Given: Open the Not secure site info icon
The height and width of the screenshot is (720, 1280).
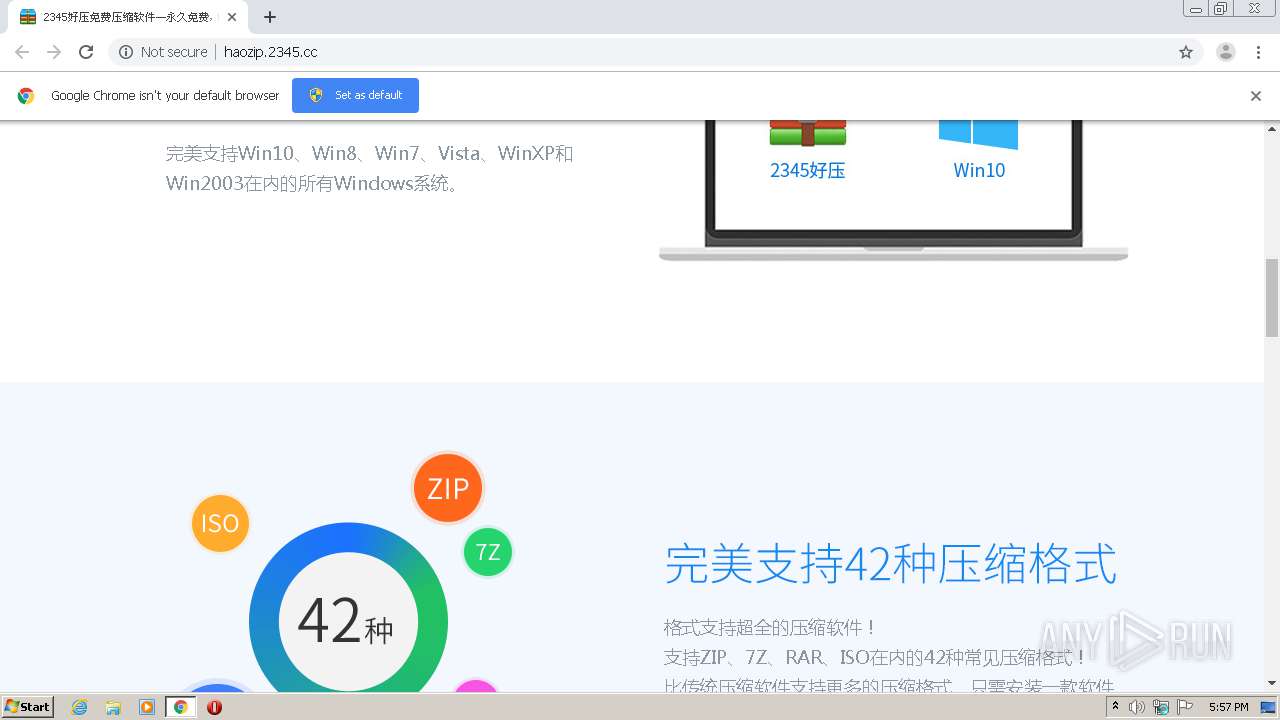Looking at the screenshot, I should tap(126, 52).
